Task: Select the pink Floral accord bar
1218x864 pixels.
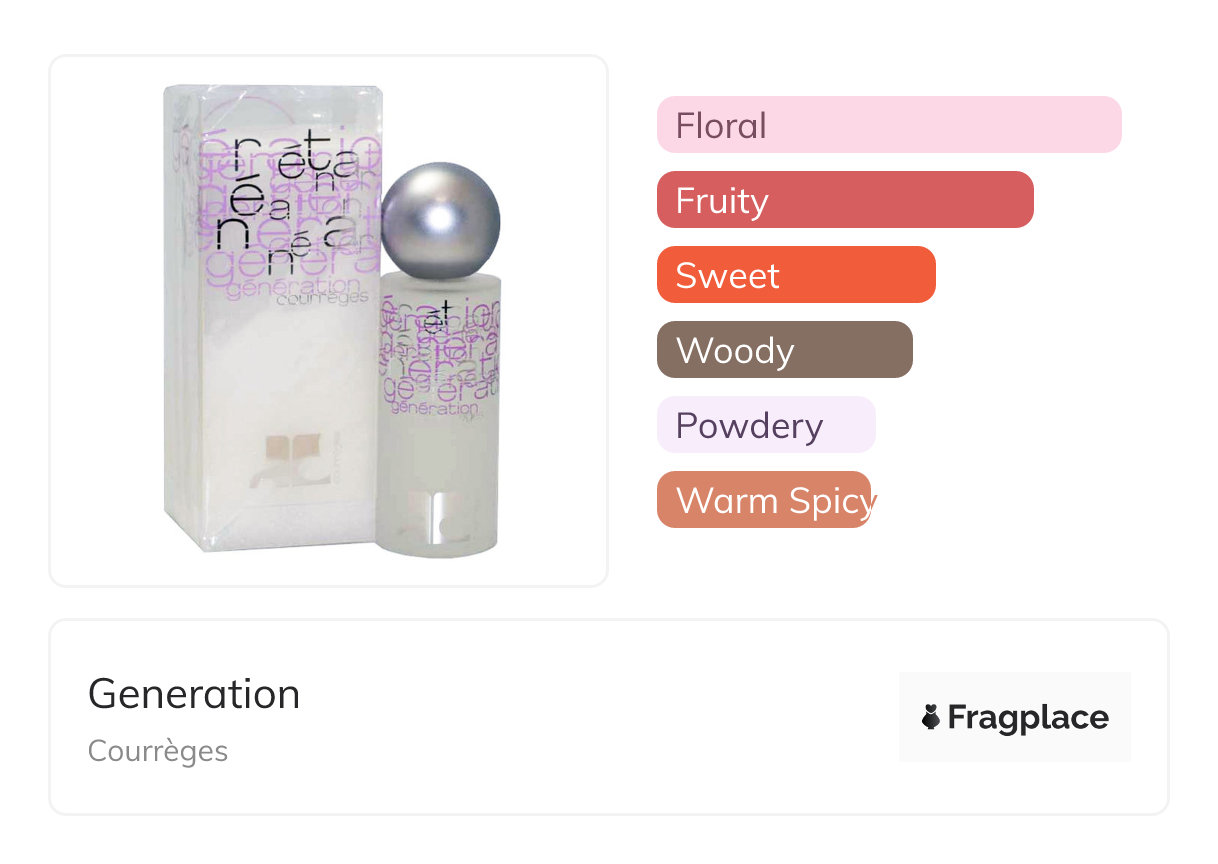Action: click(x=888, y=125)
